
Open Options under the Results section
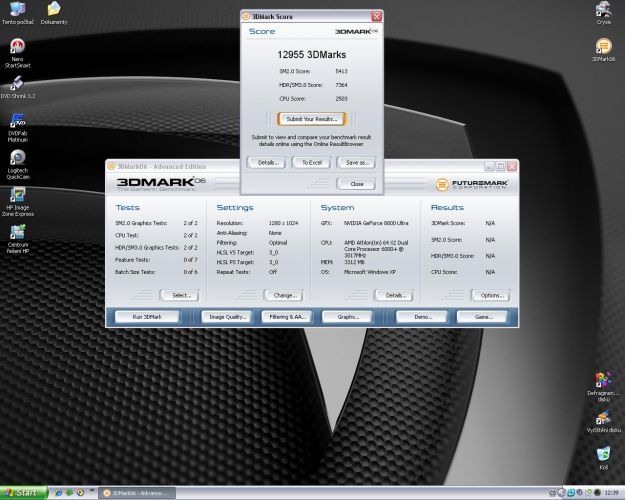[491, 295]
